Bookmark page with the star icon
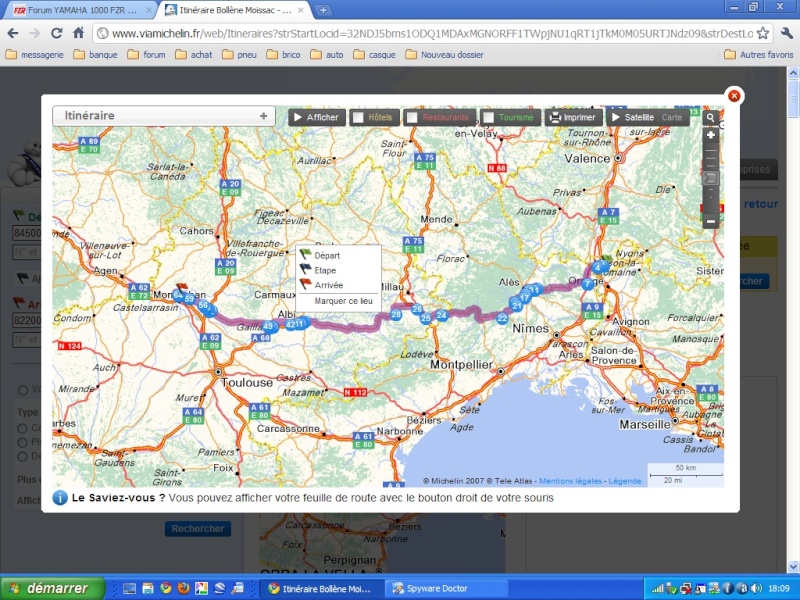 tap(763, 33)
